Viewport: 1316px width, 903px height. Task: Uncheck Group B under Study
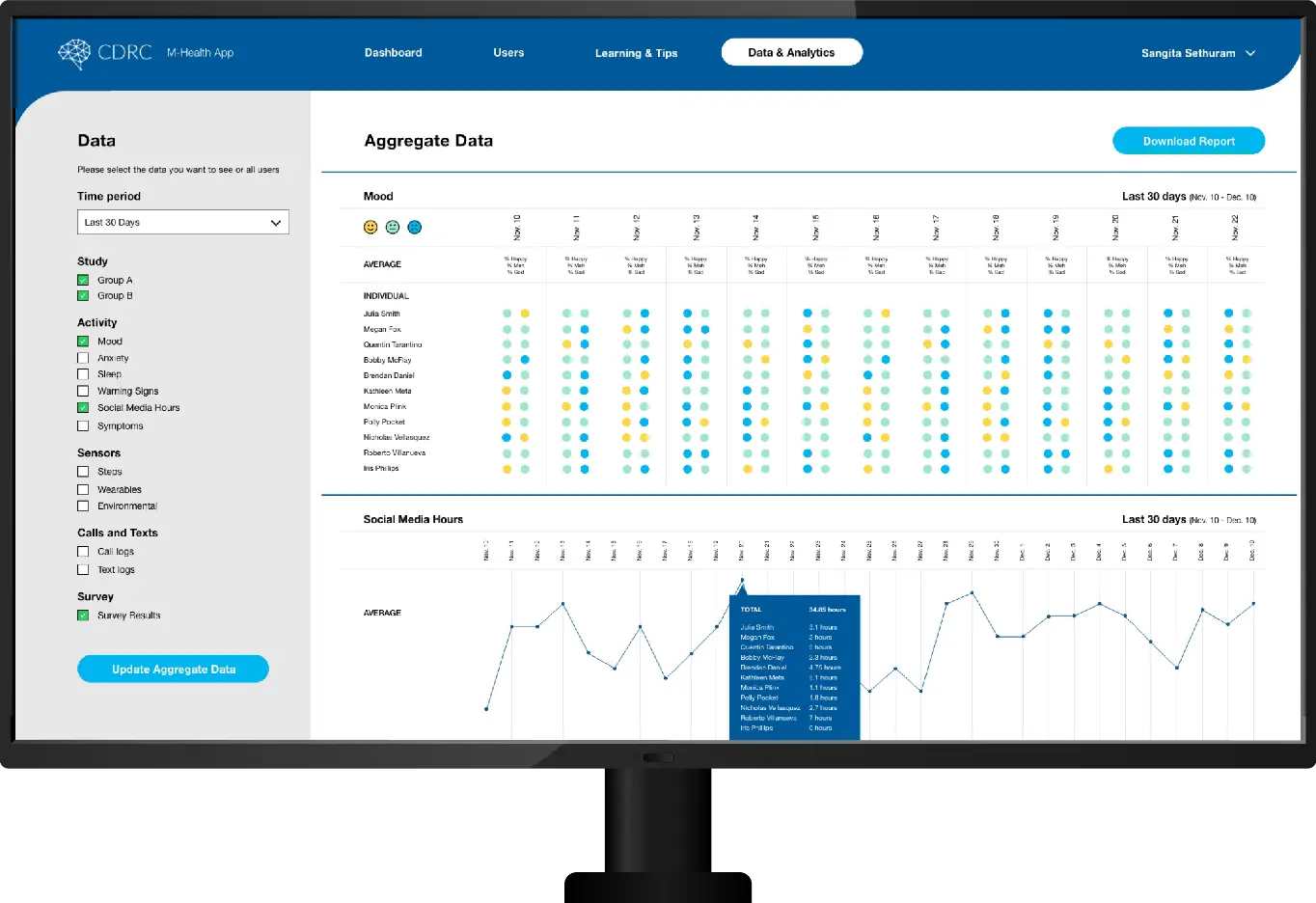83,295
